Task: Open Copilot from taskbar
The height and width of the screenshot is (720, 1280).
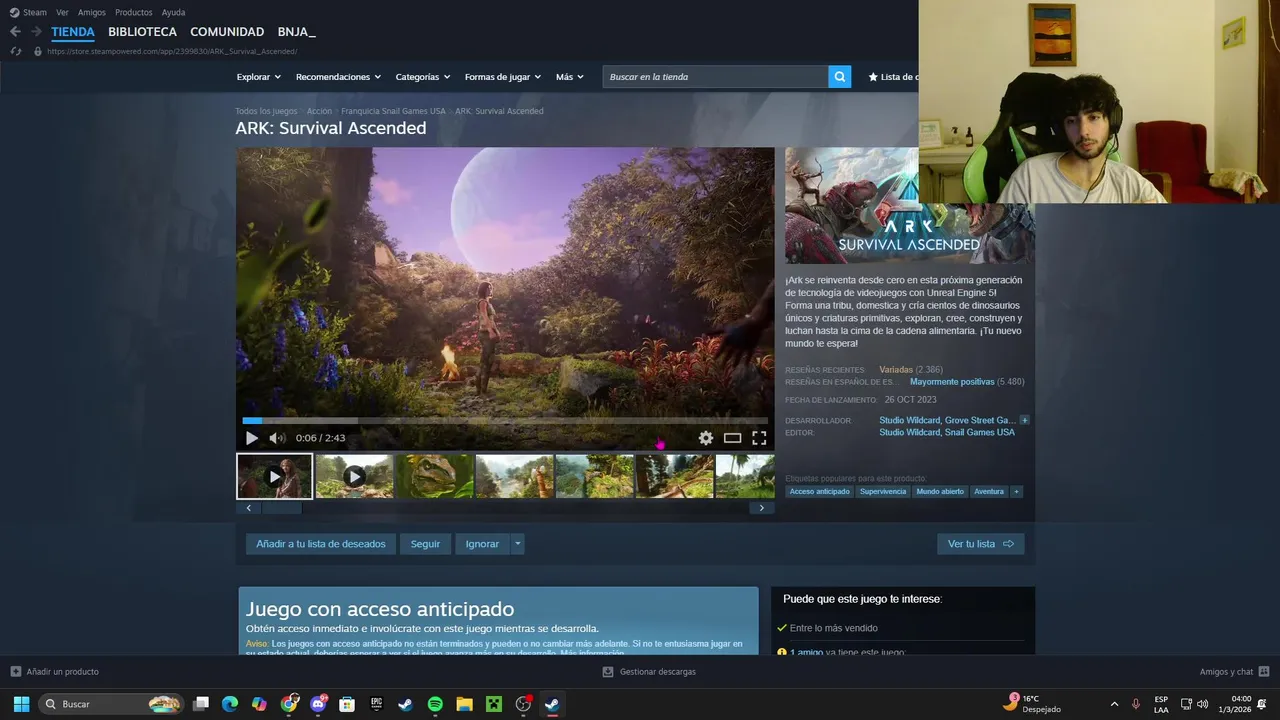Action: [x=259, y=704]
